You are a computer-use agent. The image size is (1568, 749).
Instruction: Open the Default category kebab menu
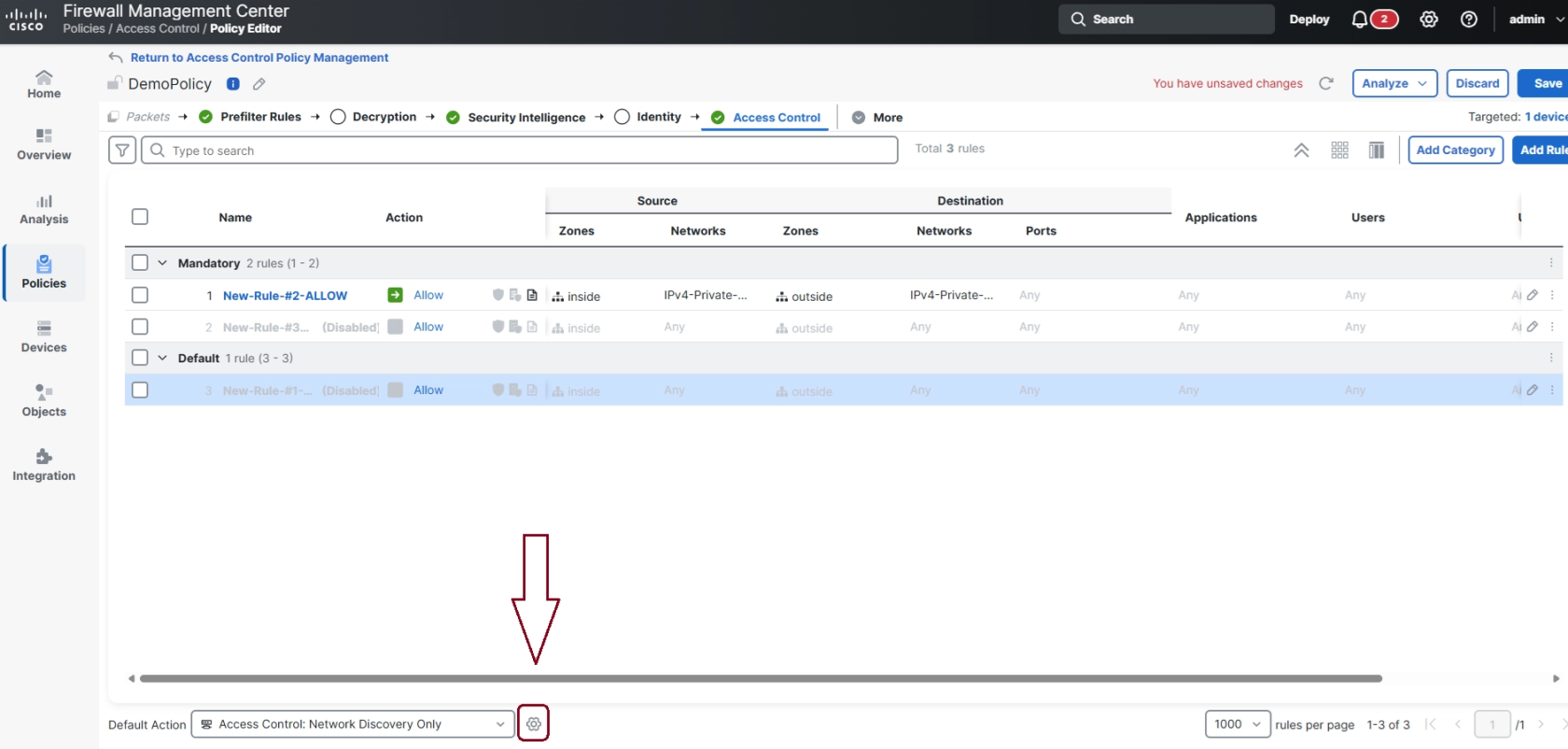point(1552,358)
